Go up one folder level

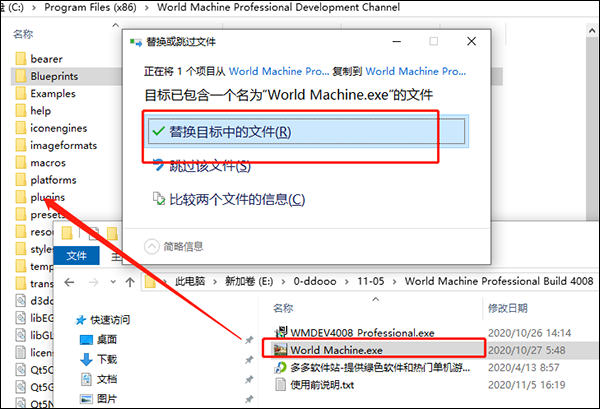click(x=130, y=282)
